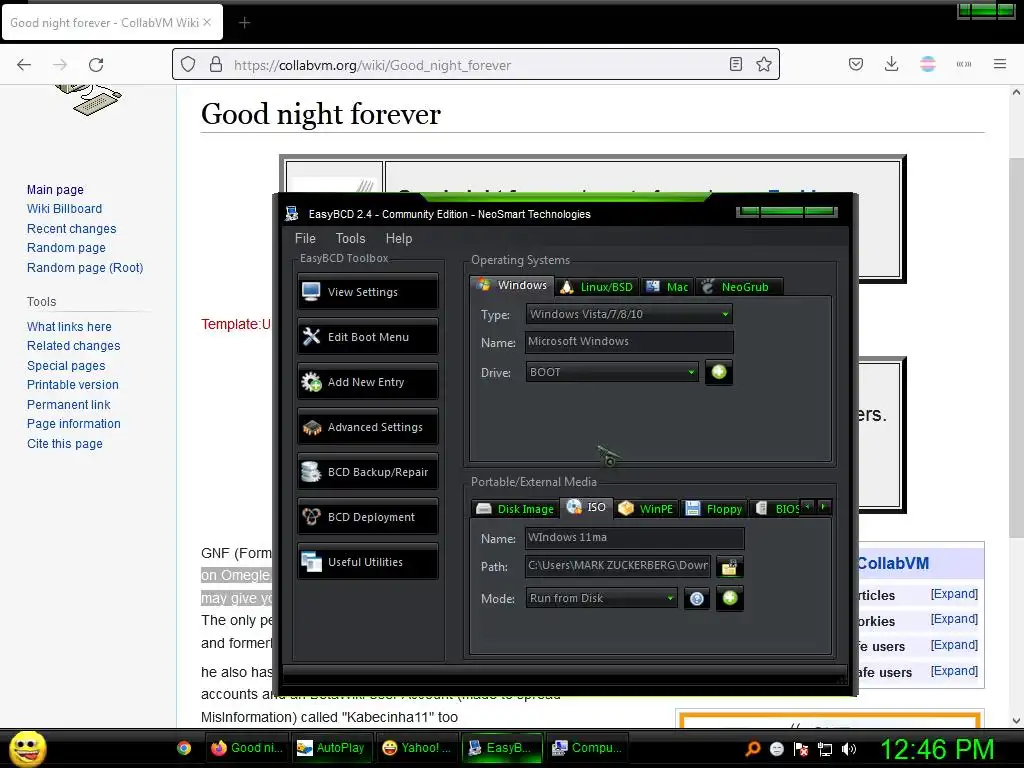Open the Tools menu in EasyBCD
This screenshot has width=1024, height=768.
(x=351, y=238)
